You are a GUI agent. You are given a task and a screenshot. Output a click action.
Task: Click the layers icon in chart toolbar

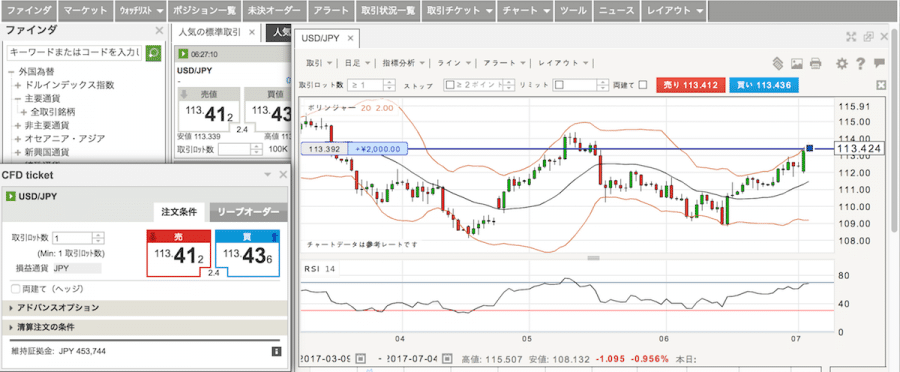pos(778,63)
